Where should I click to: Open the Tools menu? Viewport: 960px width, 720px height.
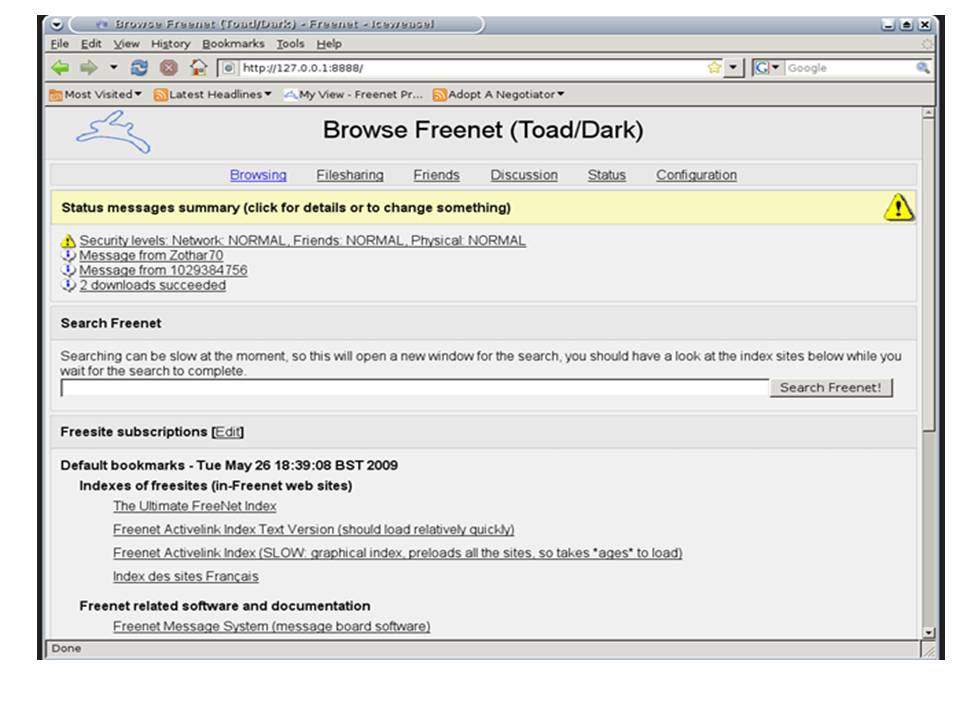coord(290,43)
